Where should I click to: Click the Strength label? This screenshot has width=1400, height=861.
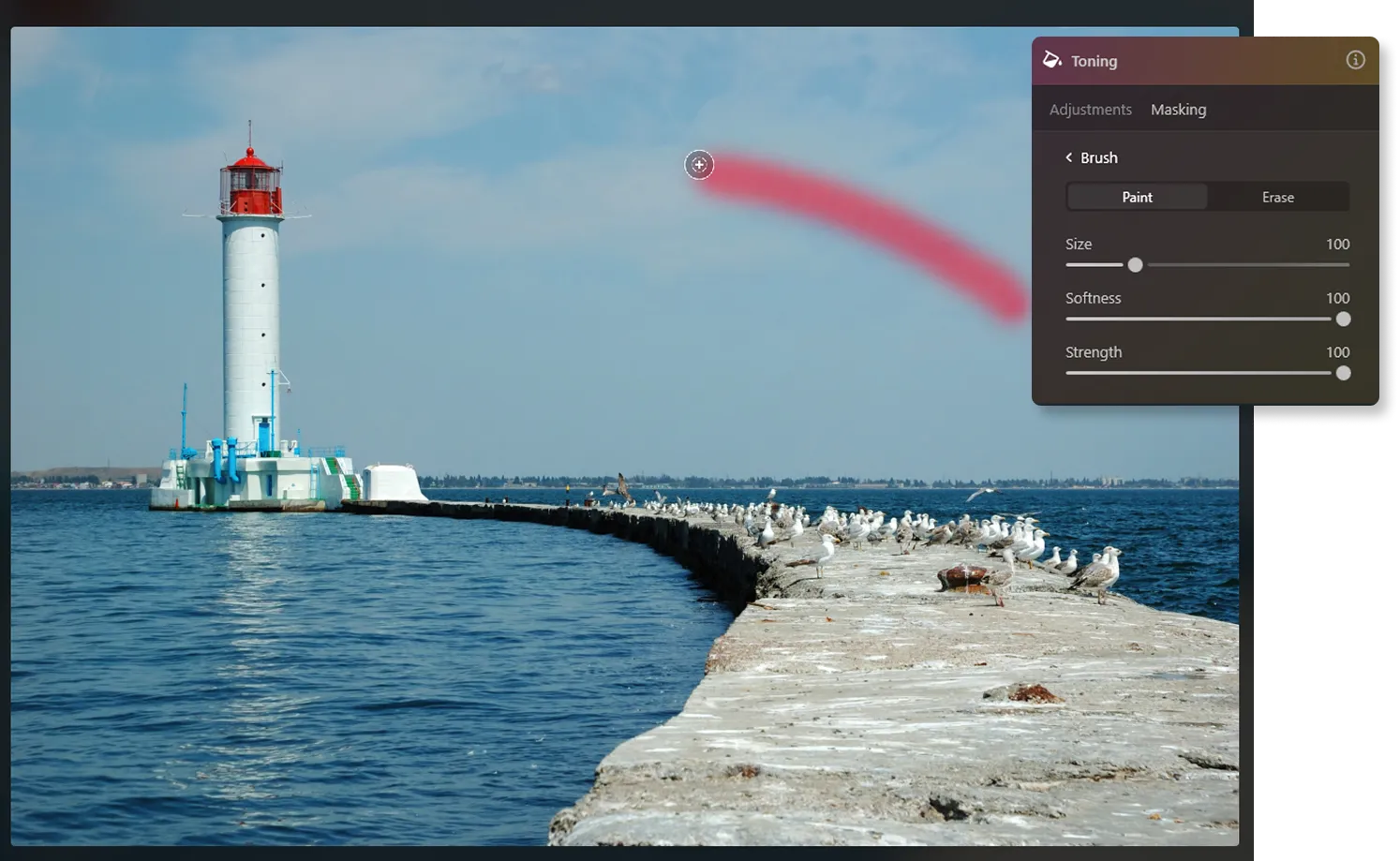click(x=1093, y=352)
